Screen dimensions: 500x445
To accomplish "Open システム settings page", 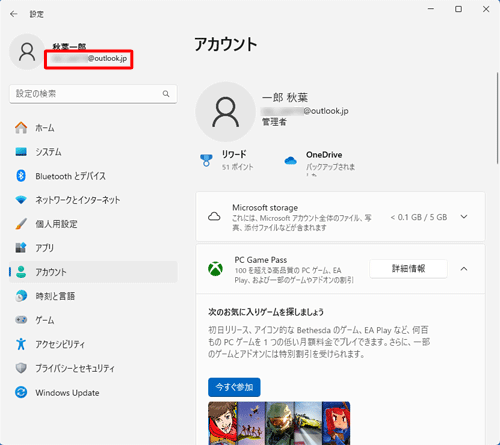I will coord(93,152).
